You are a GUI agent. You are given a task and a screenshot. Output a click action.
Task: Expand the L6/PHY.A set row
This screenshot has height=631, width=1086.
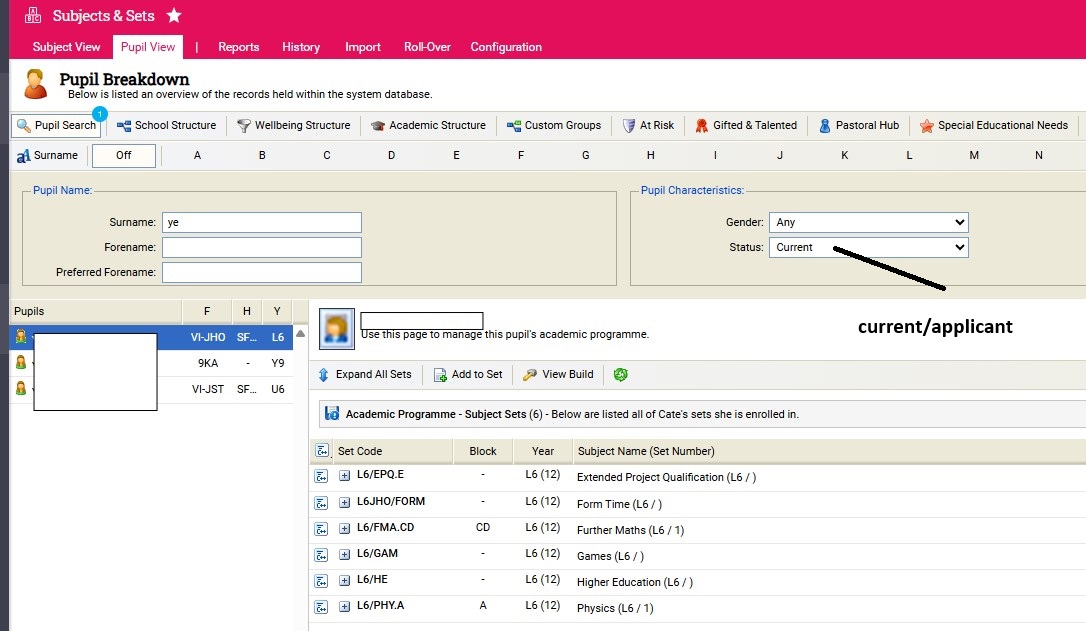pos(345,606)
